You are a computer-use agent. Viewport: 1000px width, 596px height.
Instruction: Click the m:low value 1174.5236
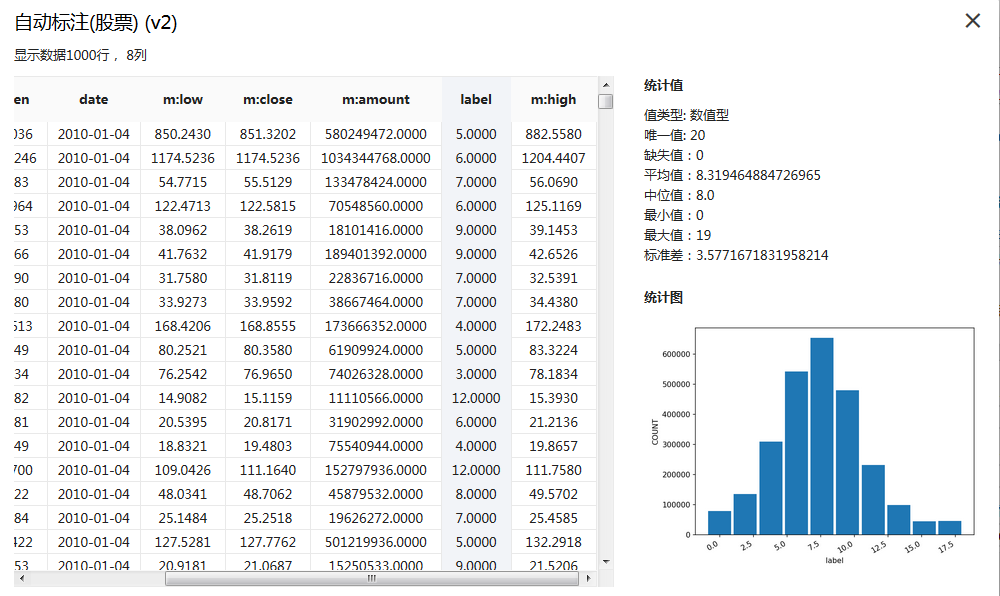(x=182, y=158)
